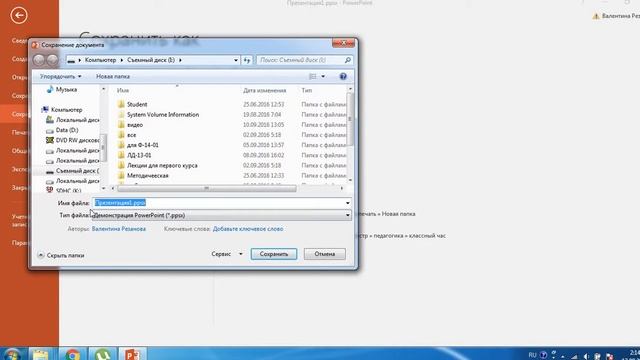The height and width of the screenshot is (360, 640).
Task: Click the Компьютер breadcrumb segment
Action: [x=100, y=60]
